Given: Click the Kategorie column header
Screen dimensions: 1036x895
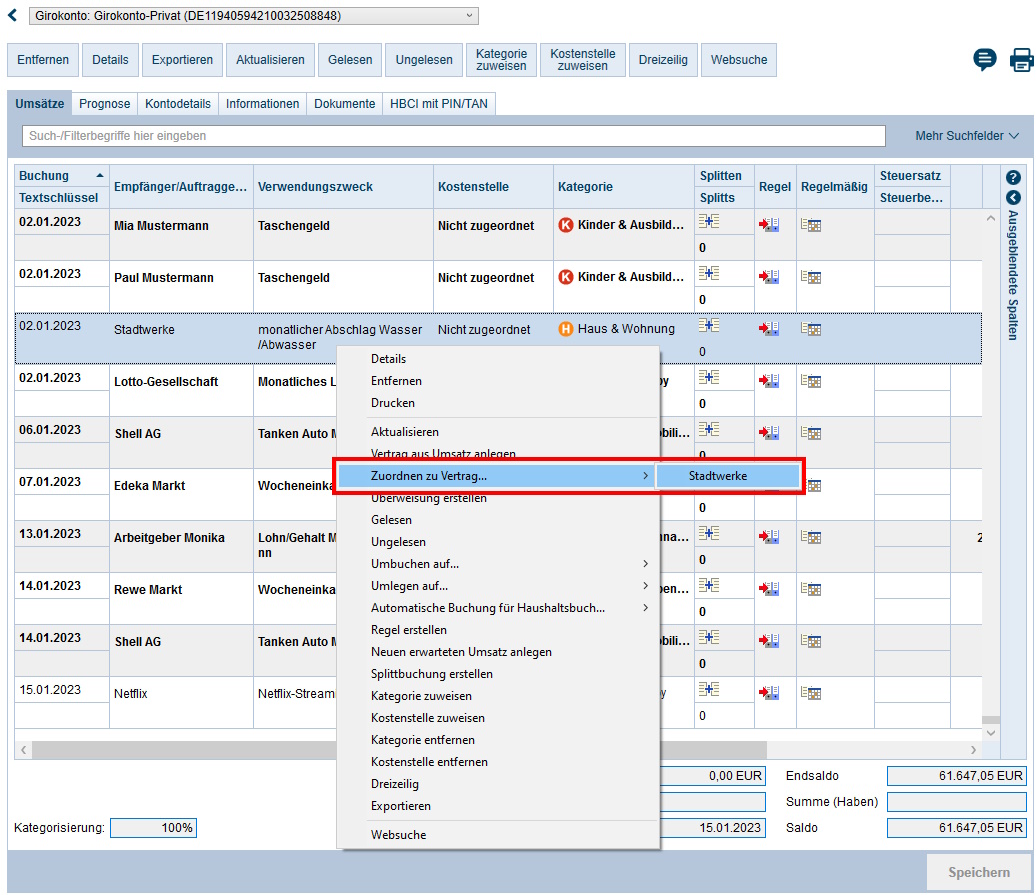Looking at the screenshot, I should tap(624, 187).
